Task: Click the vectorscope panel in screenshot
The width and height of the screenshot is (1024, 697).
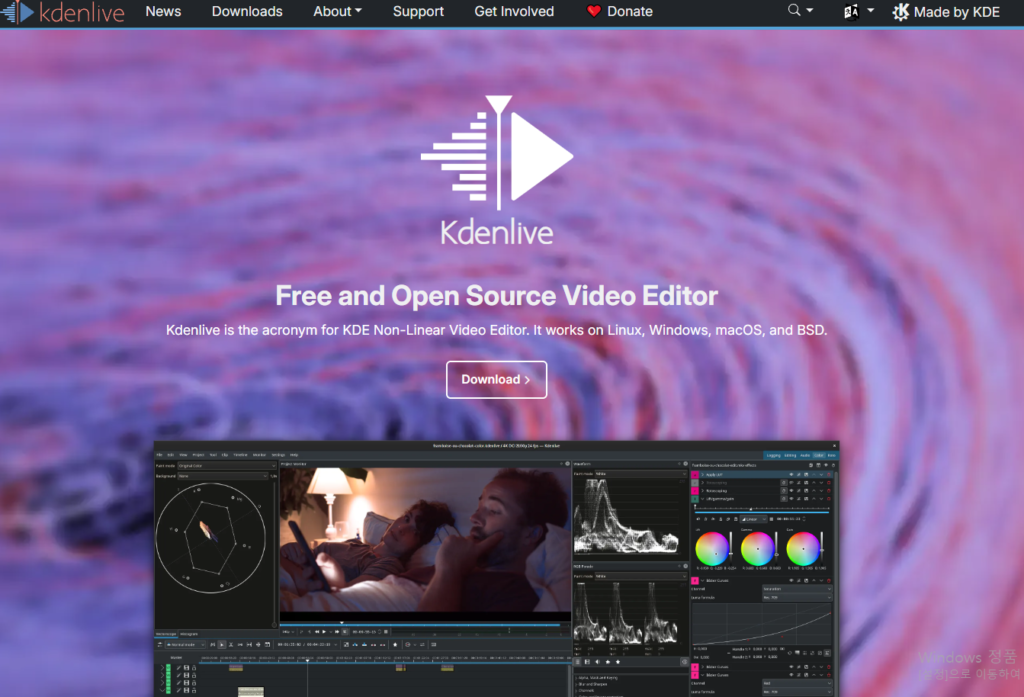Action: coord(211,538)
